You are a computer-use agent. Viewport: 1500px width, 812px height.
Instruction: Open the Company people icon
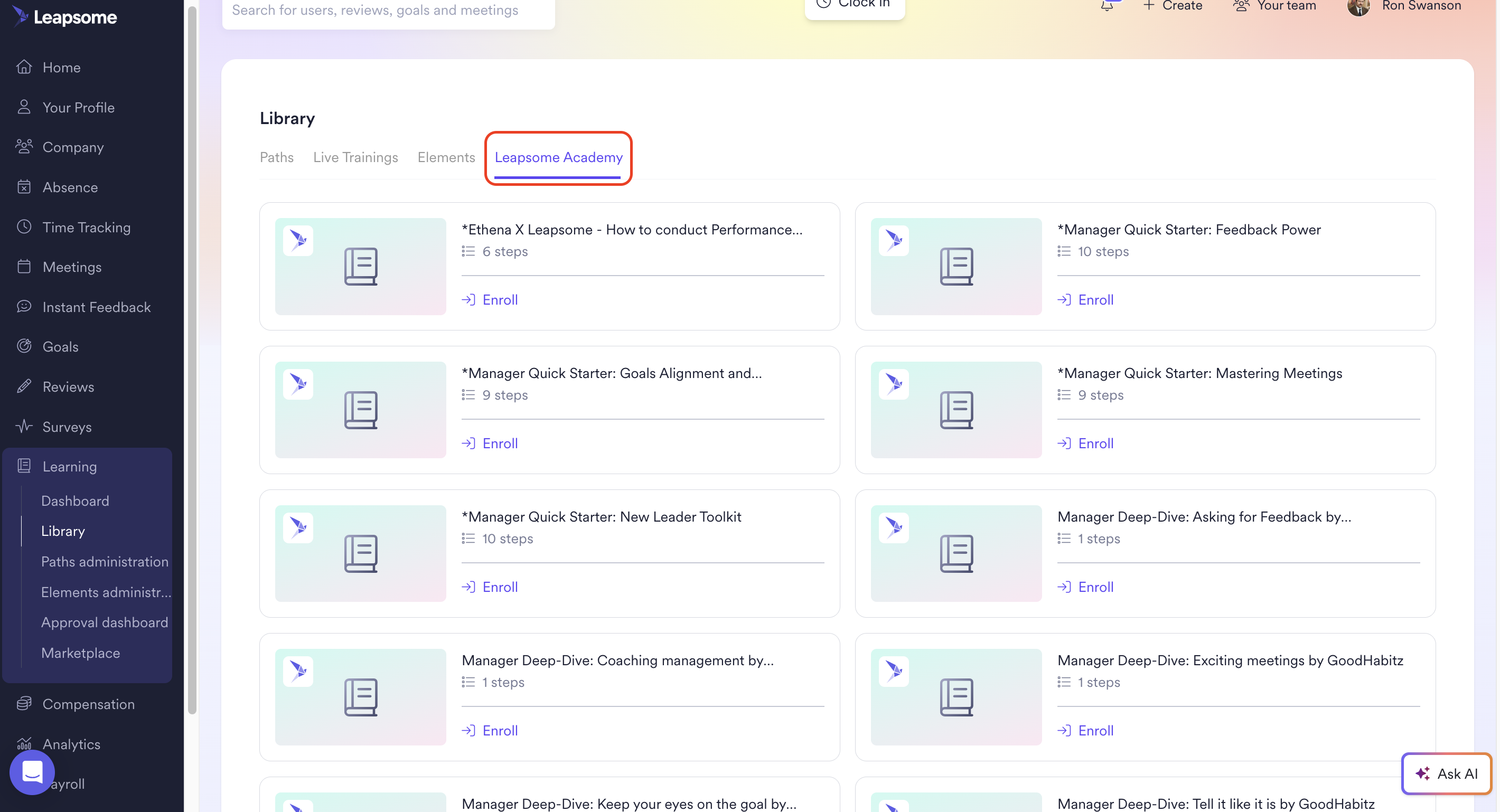pyautogui.click(x=24, y=147)
